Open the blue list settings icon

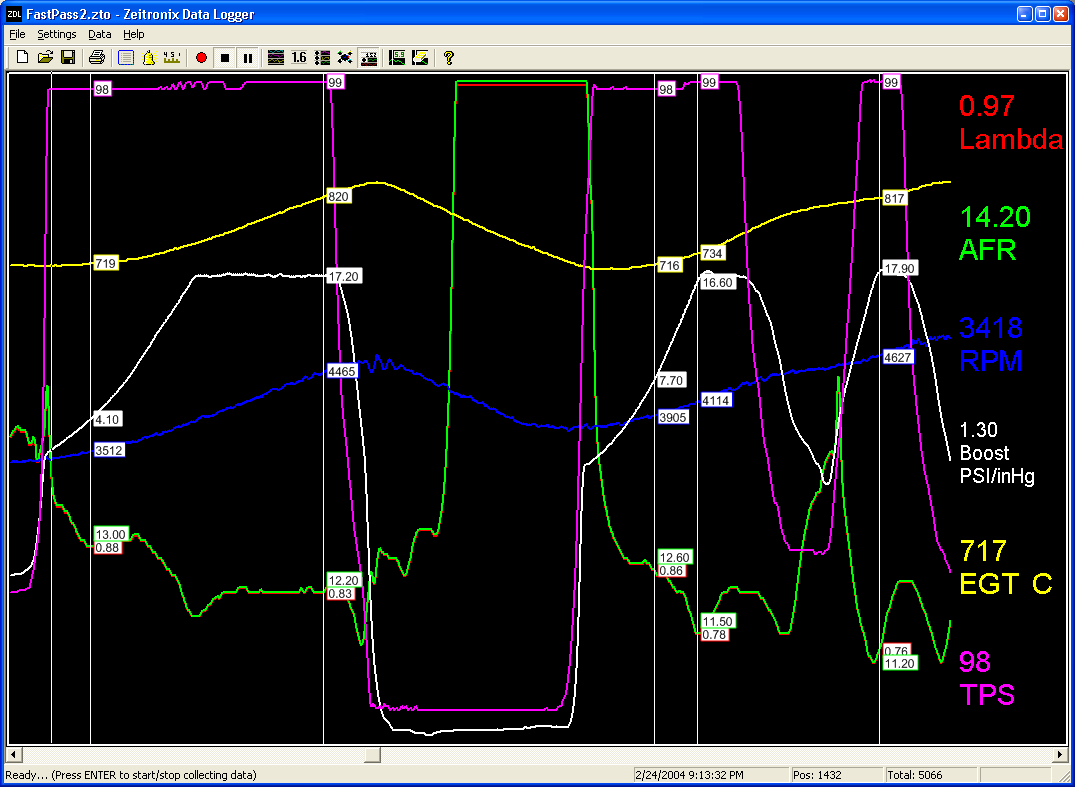[125, 58]
